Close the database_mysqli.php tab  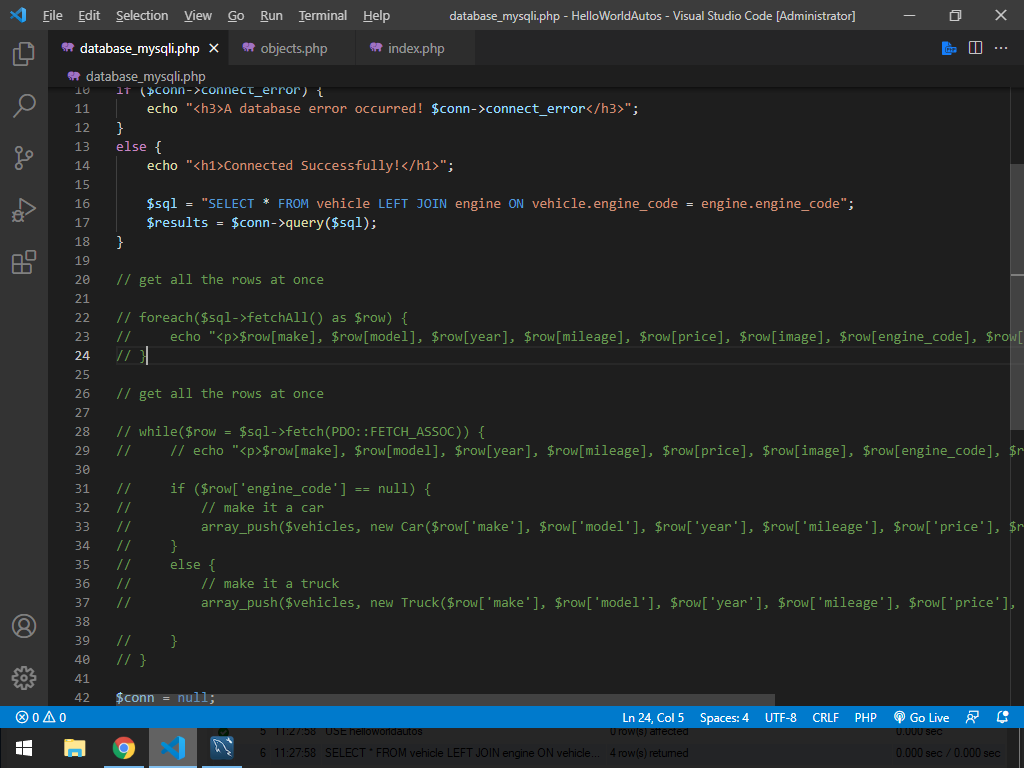(214, 48)
